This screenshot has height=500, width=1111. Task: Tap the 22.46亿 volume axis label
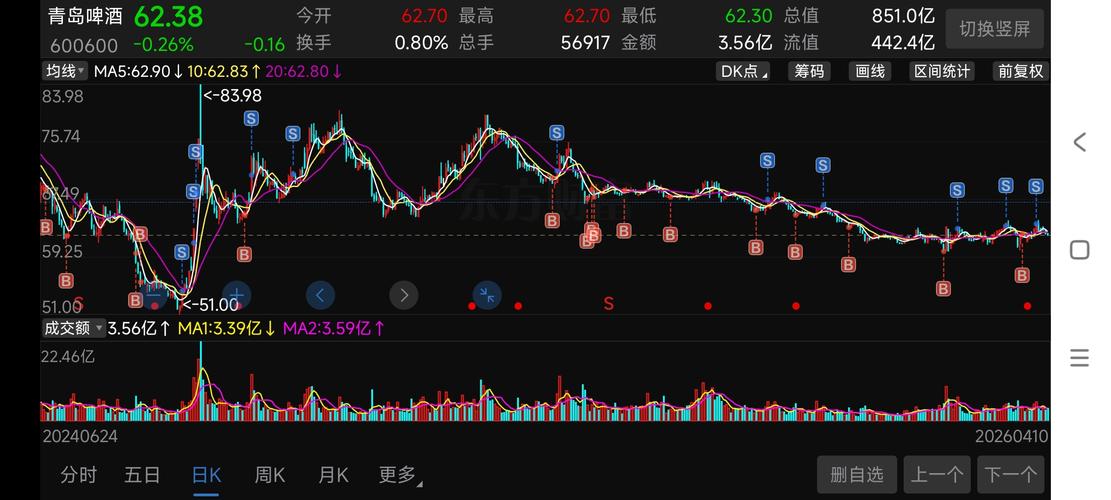pos(68,357)
